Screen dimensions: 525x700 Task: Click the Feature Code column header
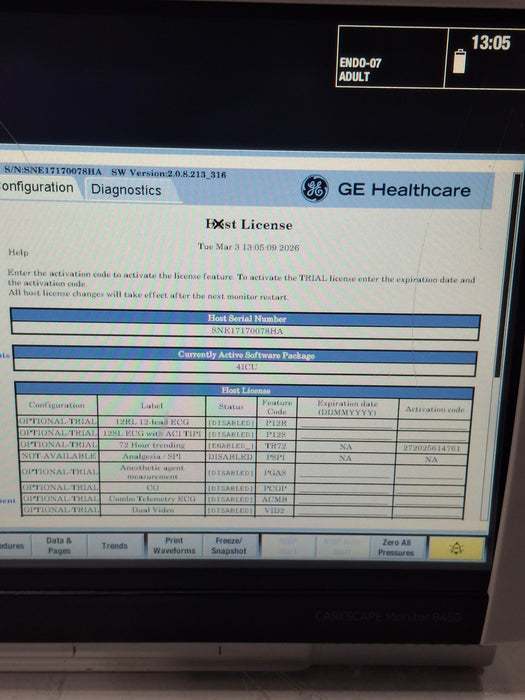click(277, 407)
